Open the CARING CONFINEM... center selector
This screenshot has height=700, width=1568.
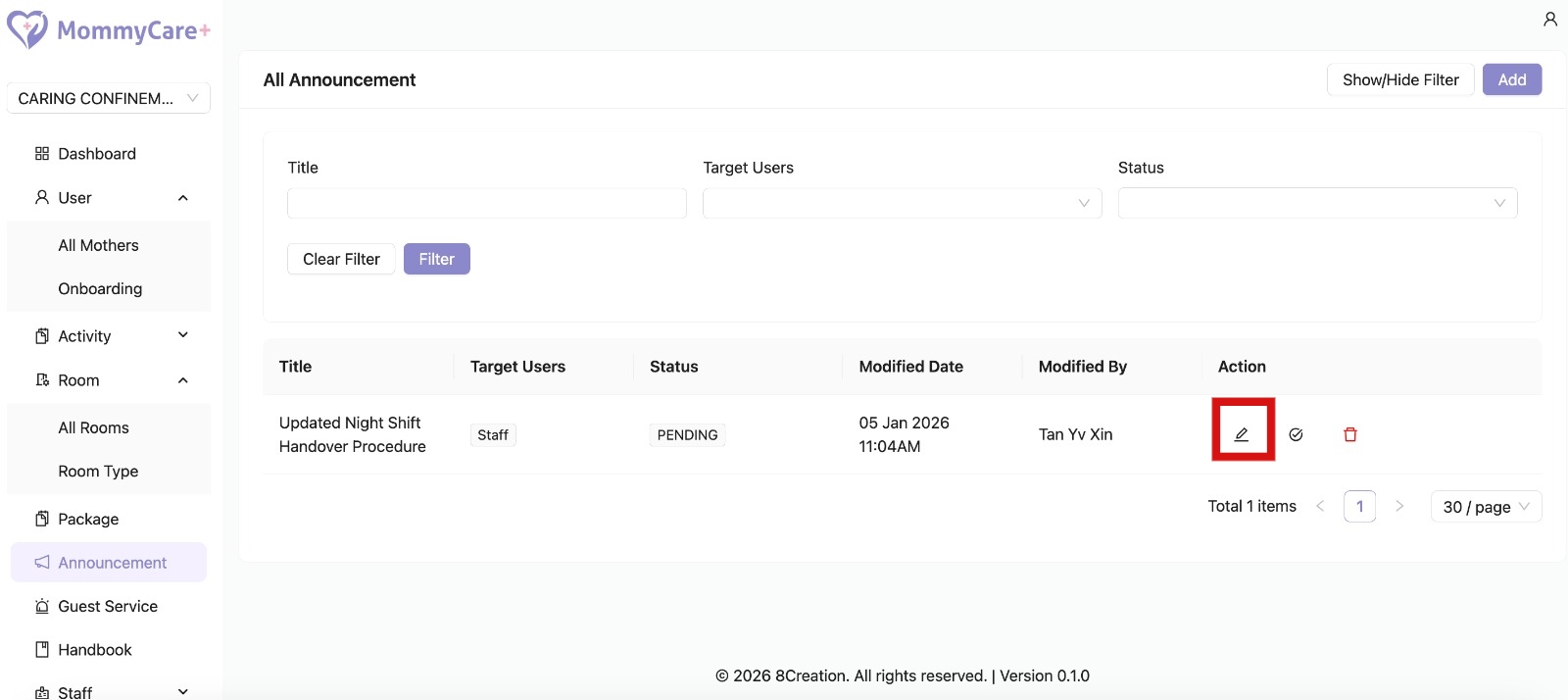pyautogui.click(x=108, y=98)
